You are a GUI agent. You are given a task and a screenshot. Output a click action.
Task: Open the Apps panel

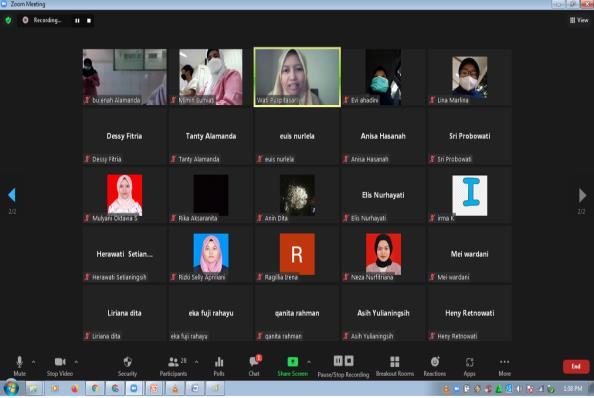click(469, 366)
